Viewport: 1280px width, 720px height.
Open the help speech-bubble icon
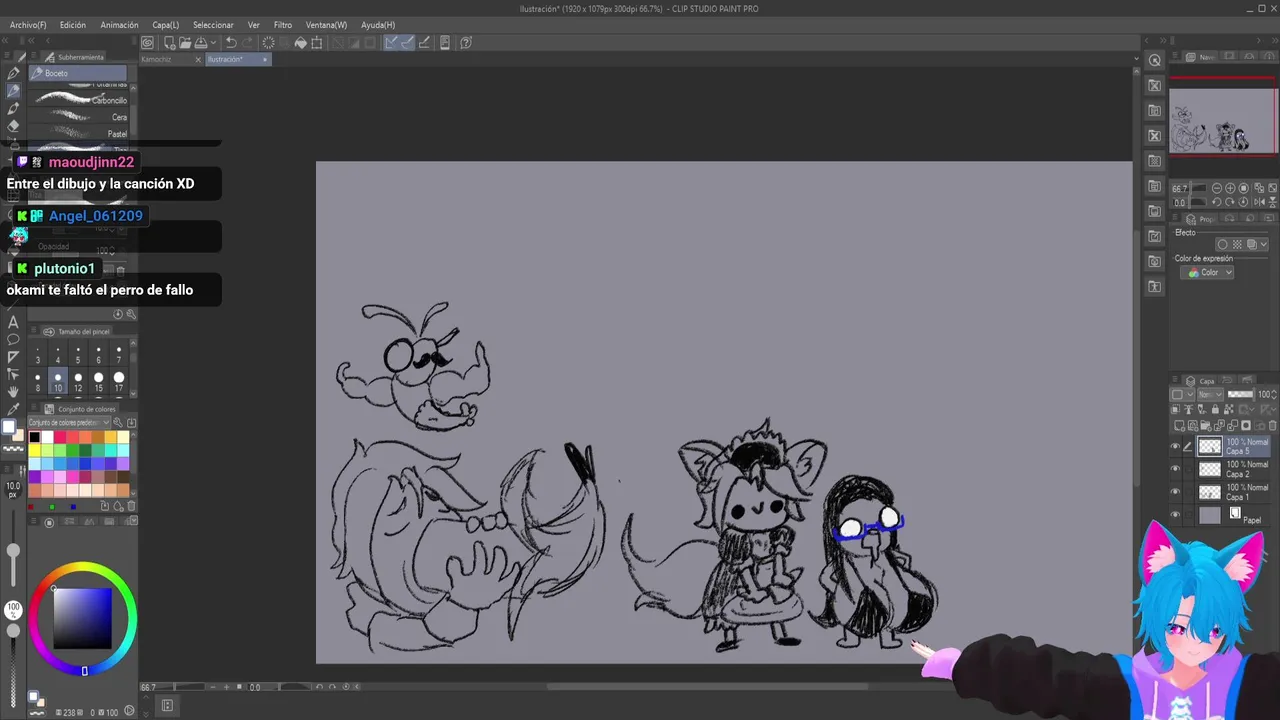466,43
